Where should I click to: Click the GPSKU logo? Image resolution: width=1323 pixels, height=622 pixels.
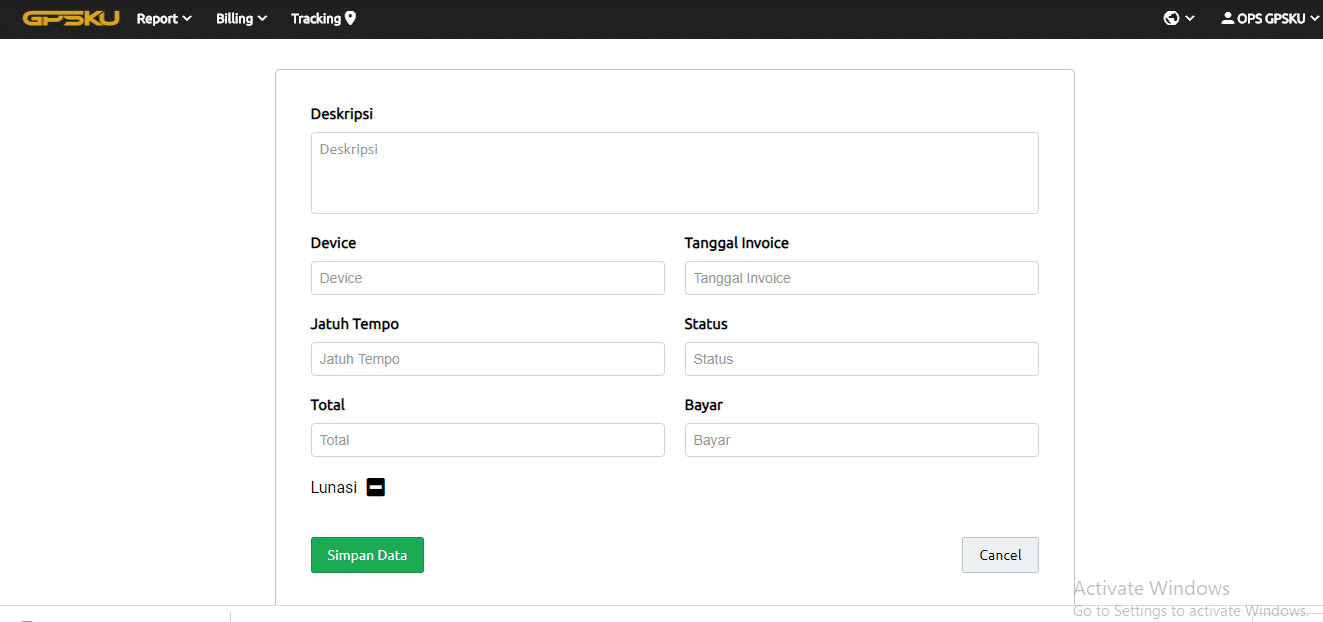pyautogui.click(x=71, y=18)
